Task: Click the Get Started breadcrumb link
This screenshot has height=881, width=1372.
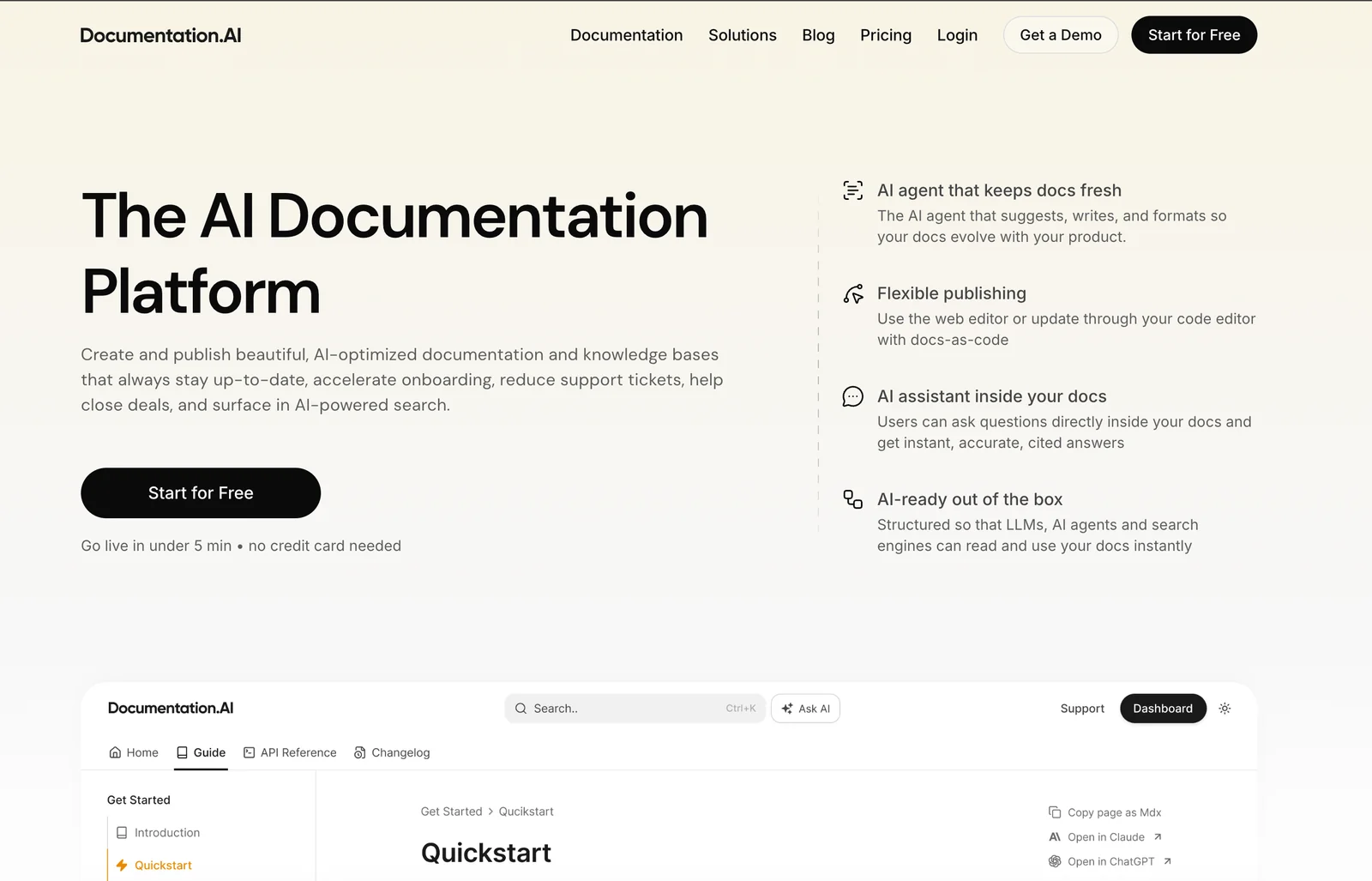Action: click(452, 811)
